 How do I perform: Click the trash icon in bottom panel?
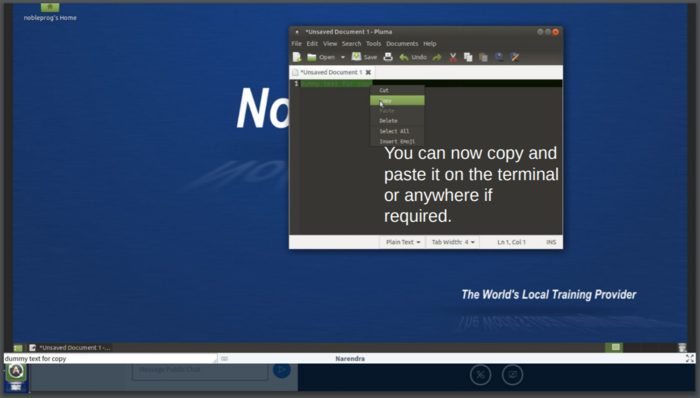(682, 348)
